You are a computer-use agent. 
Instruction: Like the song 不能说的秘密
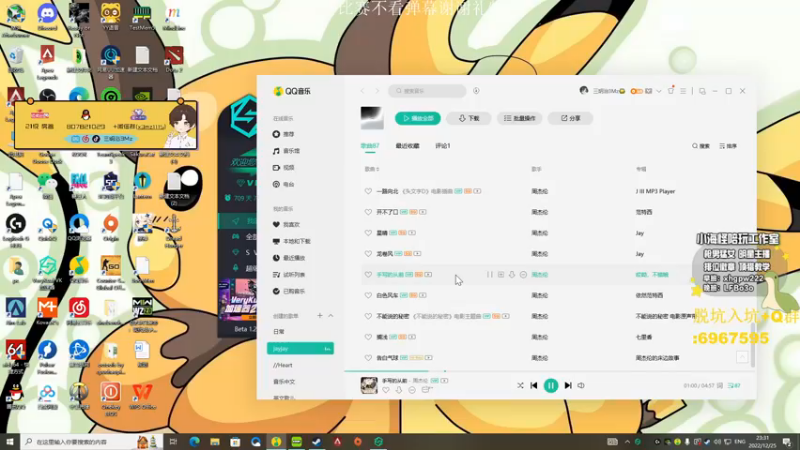pyautogui.click(x=368, y=316)
